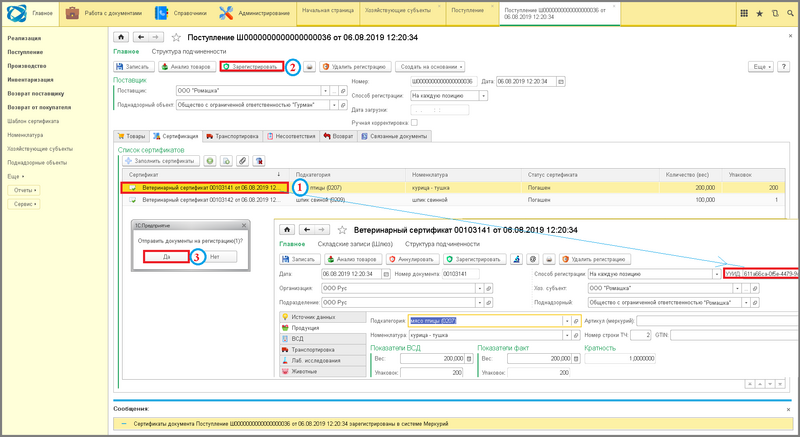The height and width of the screenshot is (437, 800).
Task: Open Связанные документы tab
Action: pos(394,136)
